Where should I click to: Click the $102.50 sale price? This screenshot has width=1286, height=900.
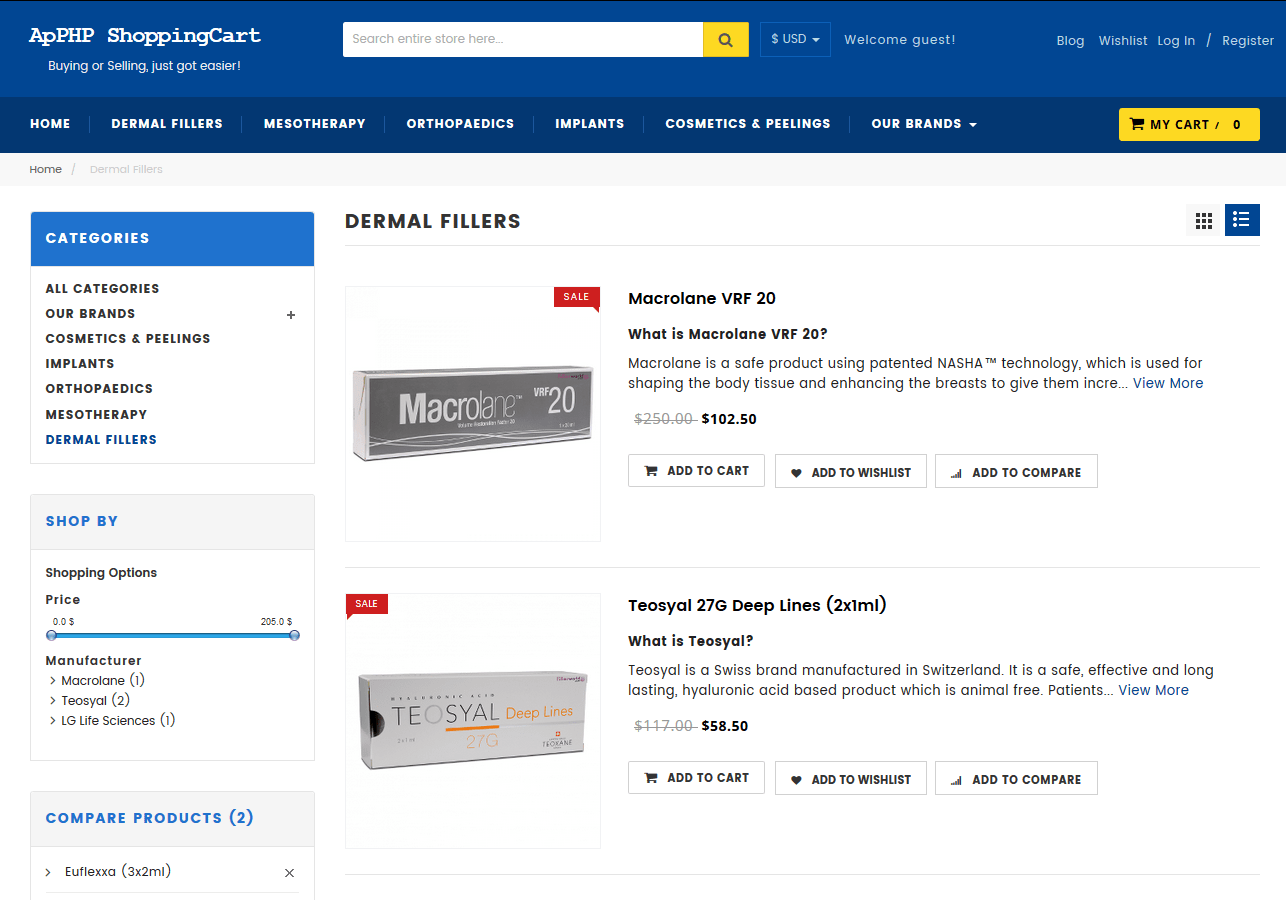pyautogui.click(x=729, y=419)
